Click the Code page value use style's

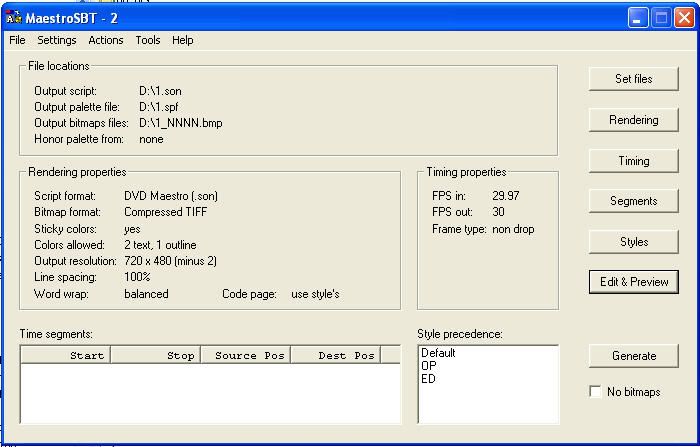[x=315, y=294]
